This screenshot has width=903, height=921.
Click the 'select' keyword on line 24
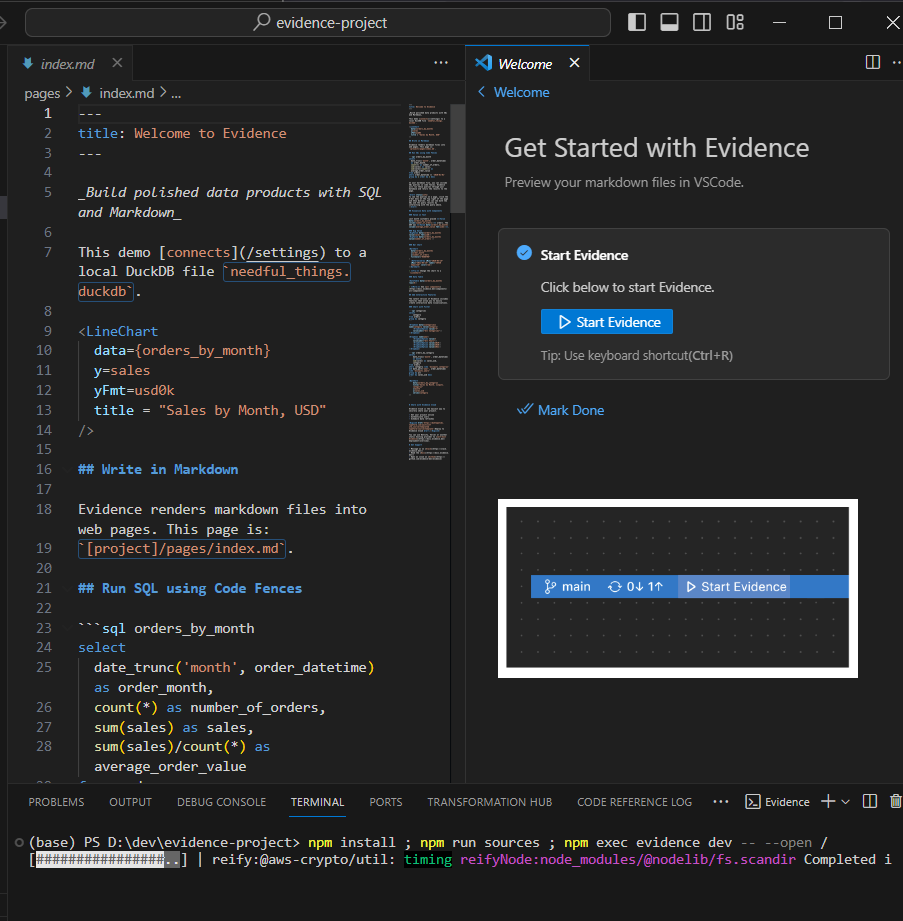point(102,647)
